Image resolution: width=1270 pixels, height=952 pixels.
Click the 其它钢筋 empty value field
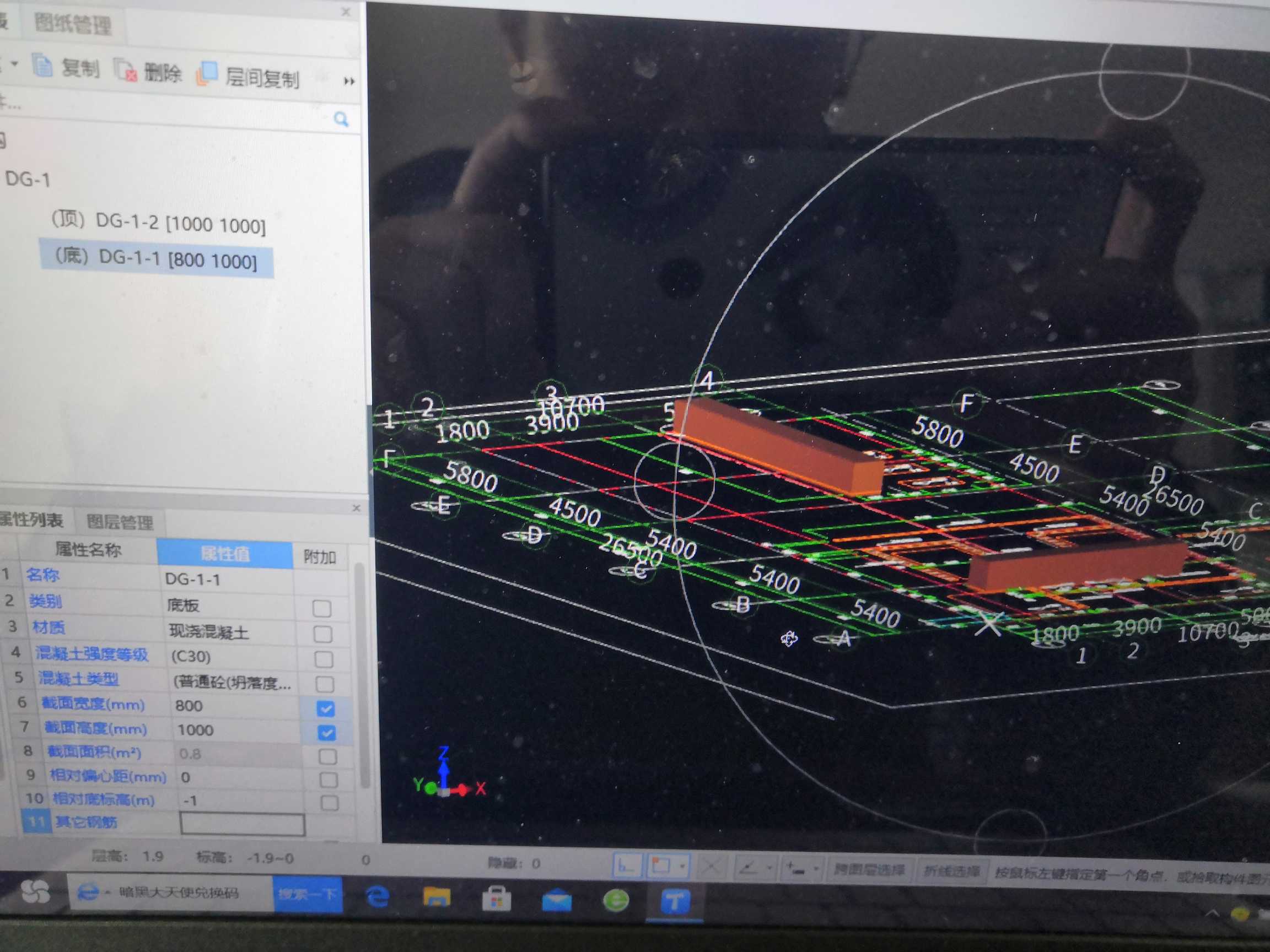pos(242,824)
